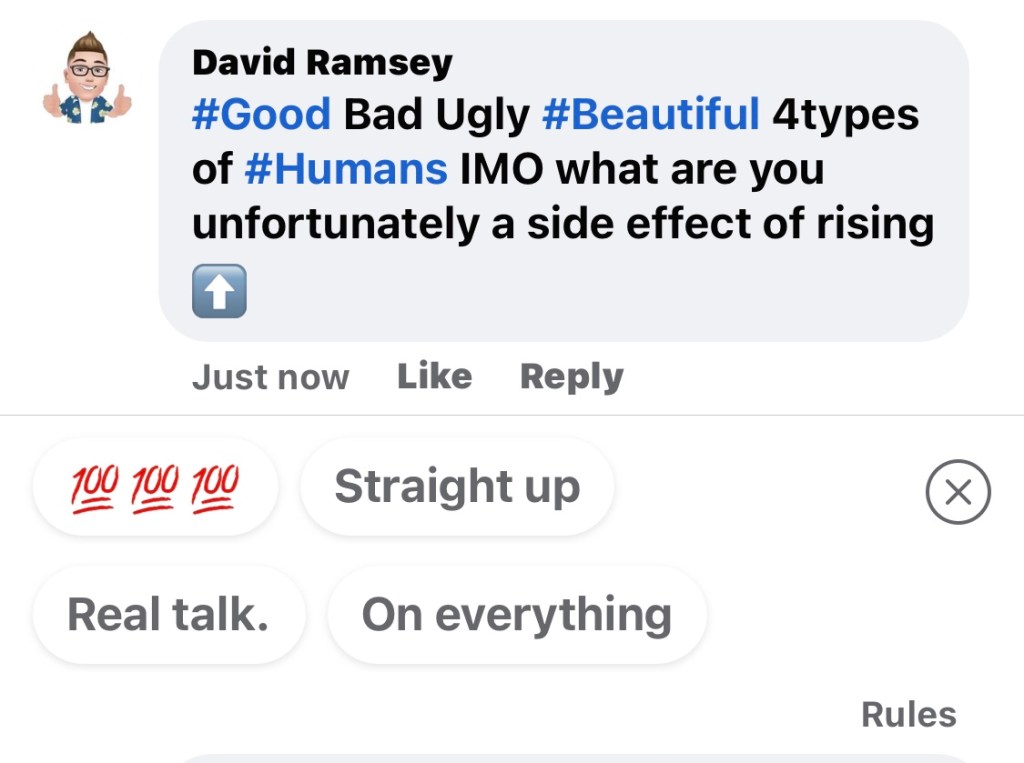Click the '4types' text in the comment
Image resolution: width=1024 pixels, height=763 pixels.
click(845, 115)
